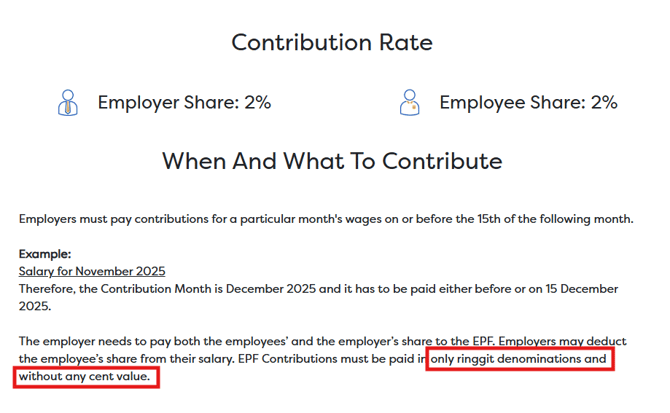670x413 pixels.
Task: Select the Employee Share: 2% text
Action: (528, 102)
